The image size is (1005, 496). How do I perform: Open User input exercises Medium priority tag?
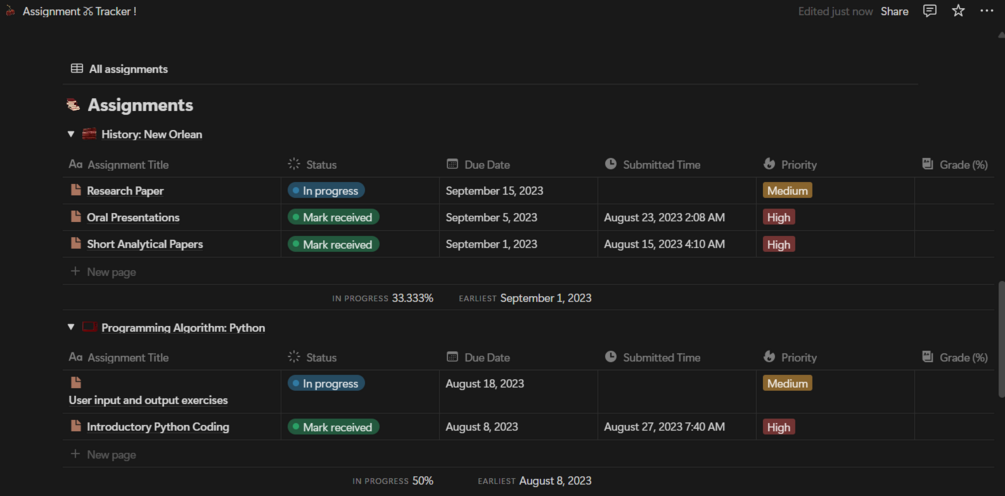pos(787,383)
